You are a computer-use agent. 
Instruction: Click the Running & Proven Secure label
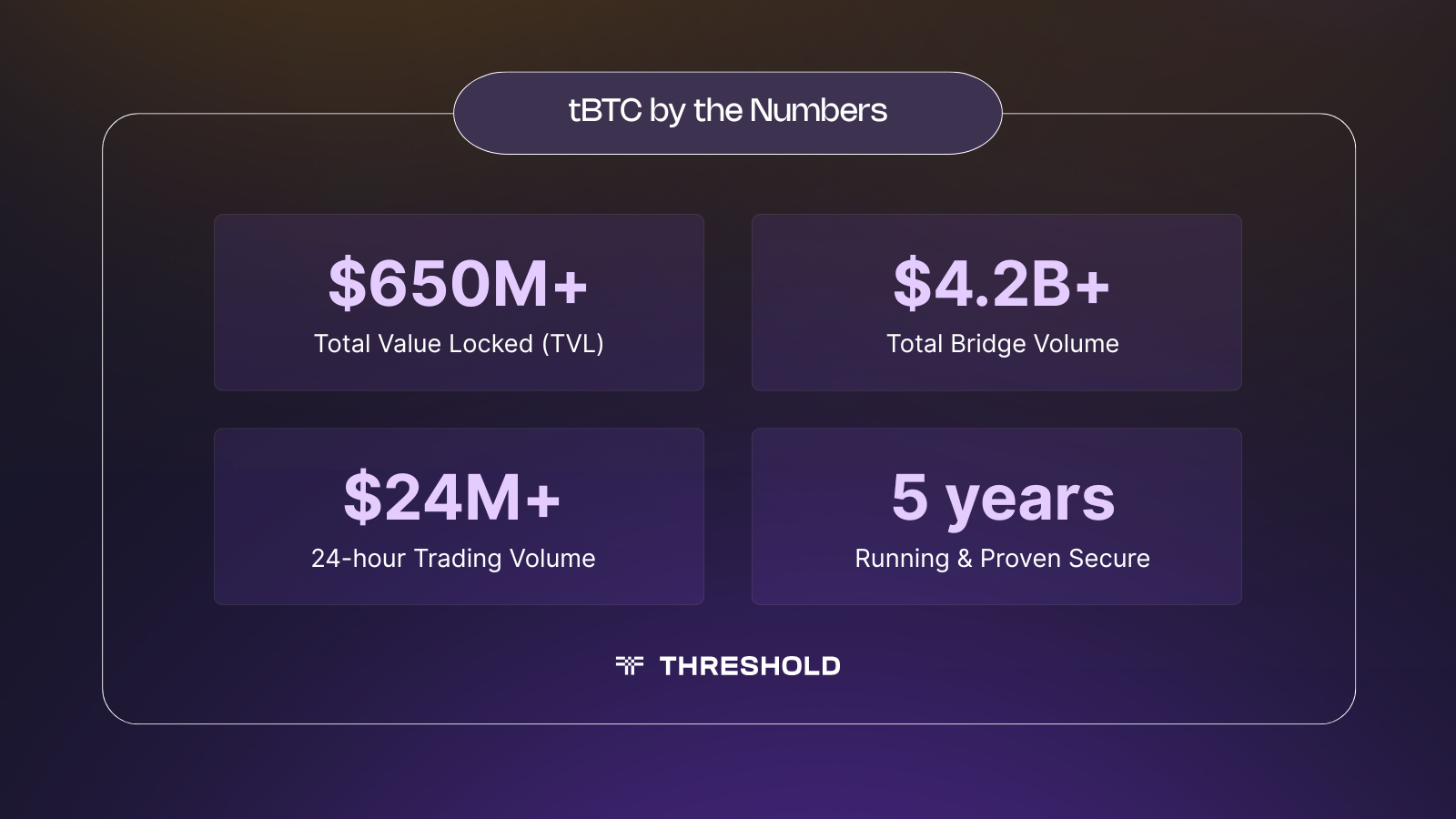(1002, 558)
